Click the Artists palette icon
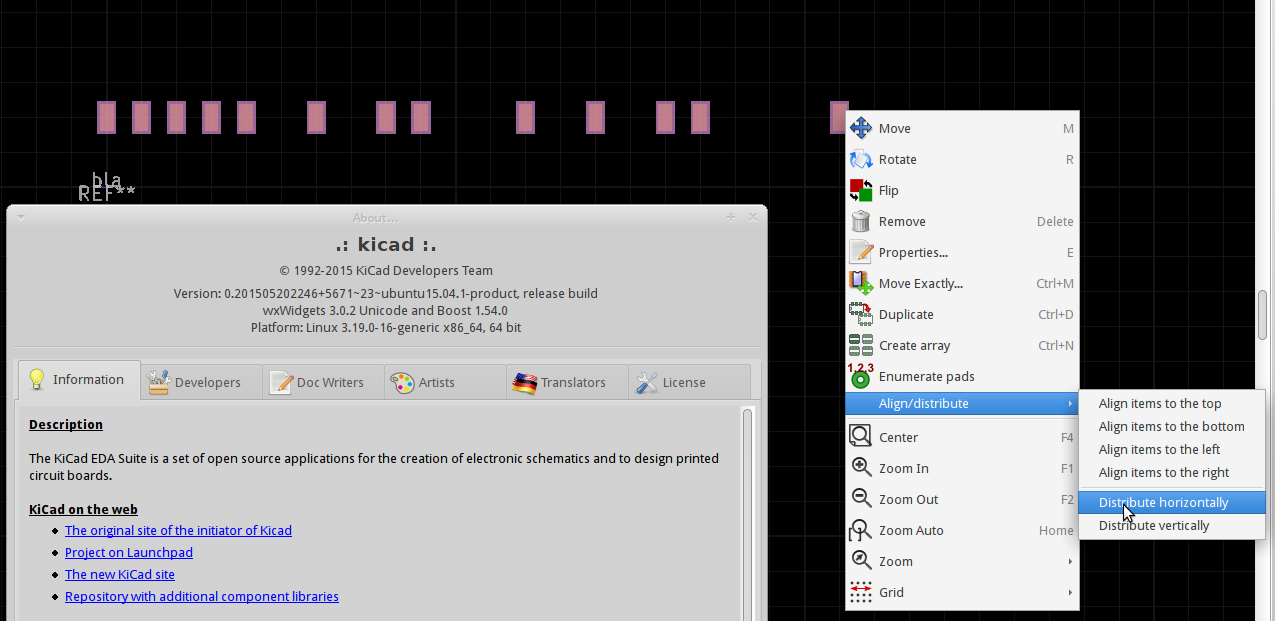Viewport: 1275px width, 621px height. pyautogui.click(x=402, y=382)
